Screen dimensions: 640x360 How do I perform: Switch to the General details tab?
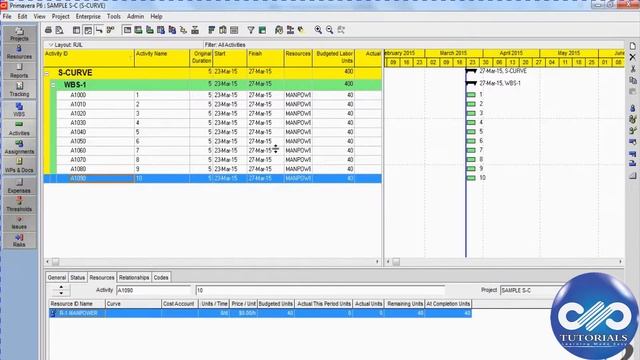click(57, 278)
